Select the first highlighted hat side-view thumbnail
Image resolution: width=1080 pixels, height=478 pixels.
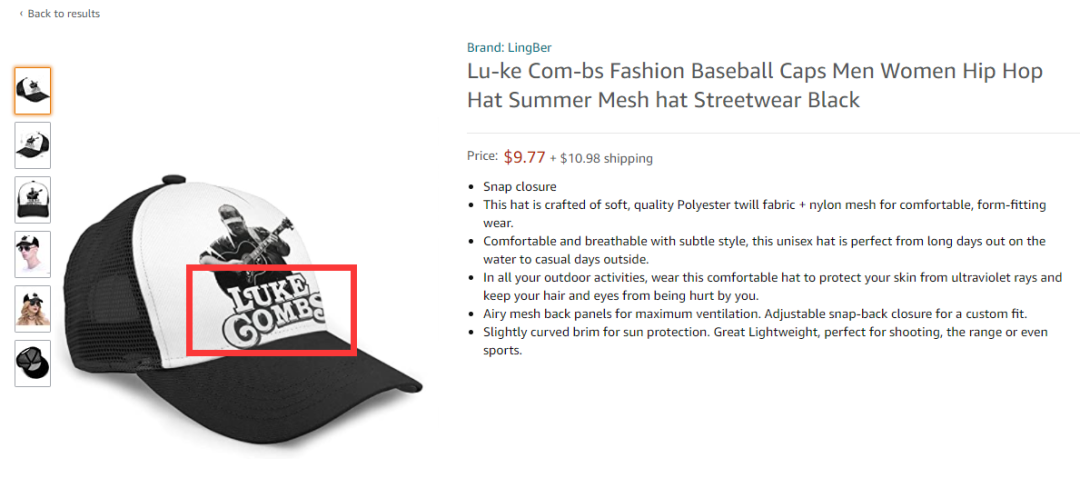pos(33,91)
